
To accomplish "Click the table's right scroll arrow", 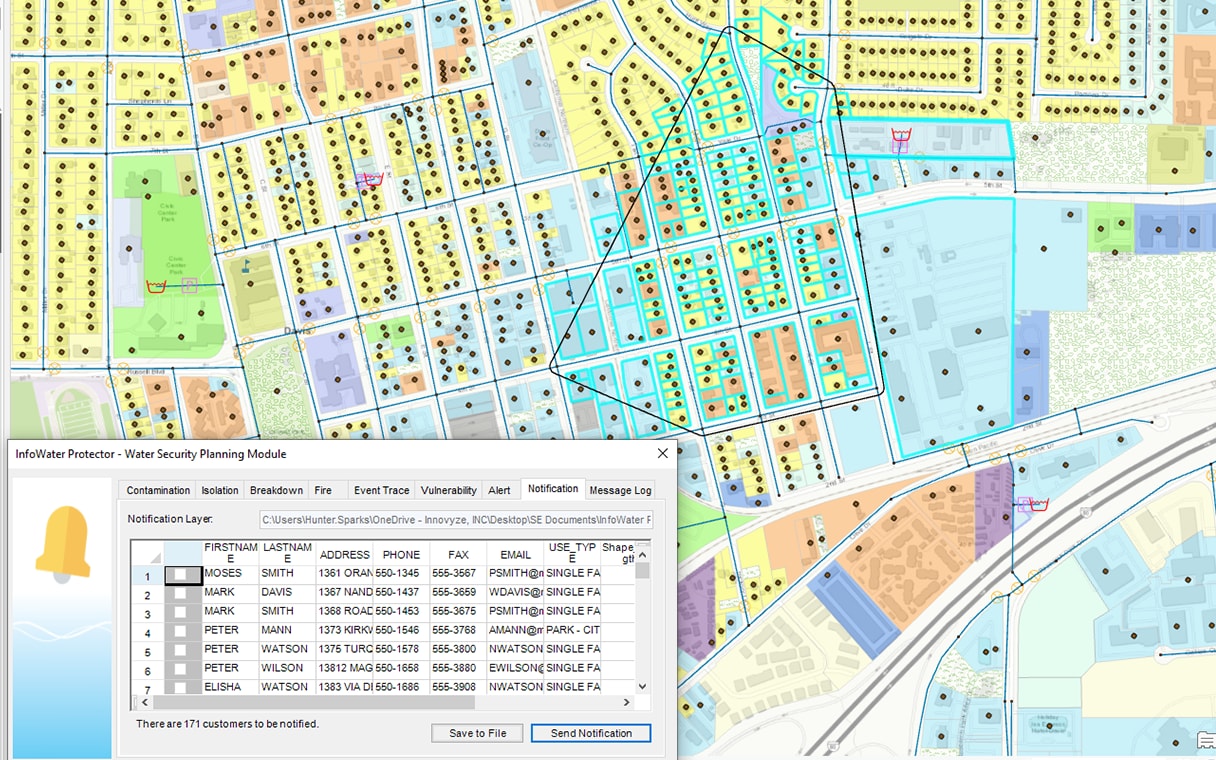I will (627, 703).
